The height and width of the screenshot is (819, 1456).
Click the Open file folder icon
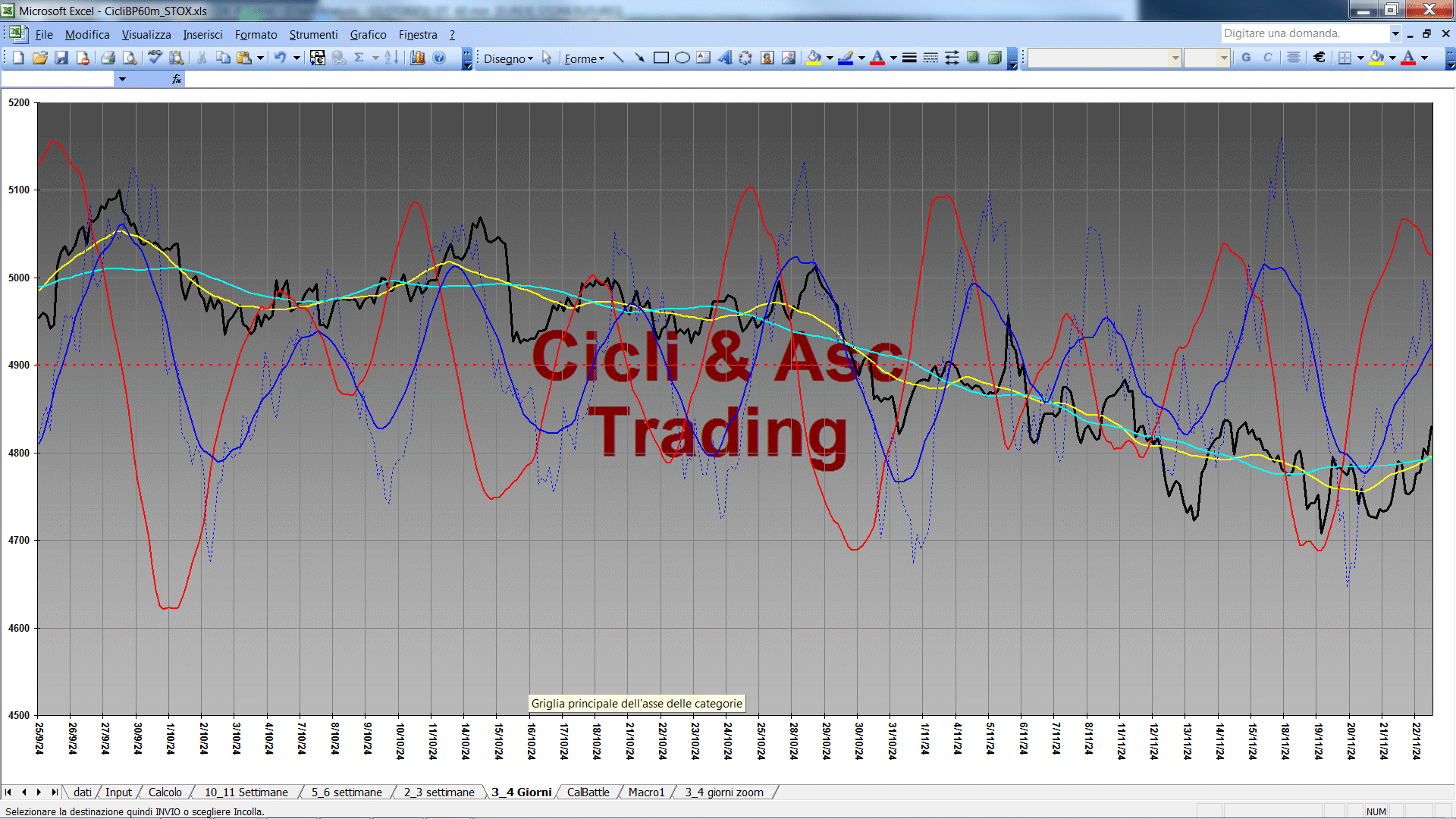(x=40, y=58)
